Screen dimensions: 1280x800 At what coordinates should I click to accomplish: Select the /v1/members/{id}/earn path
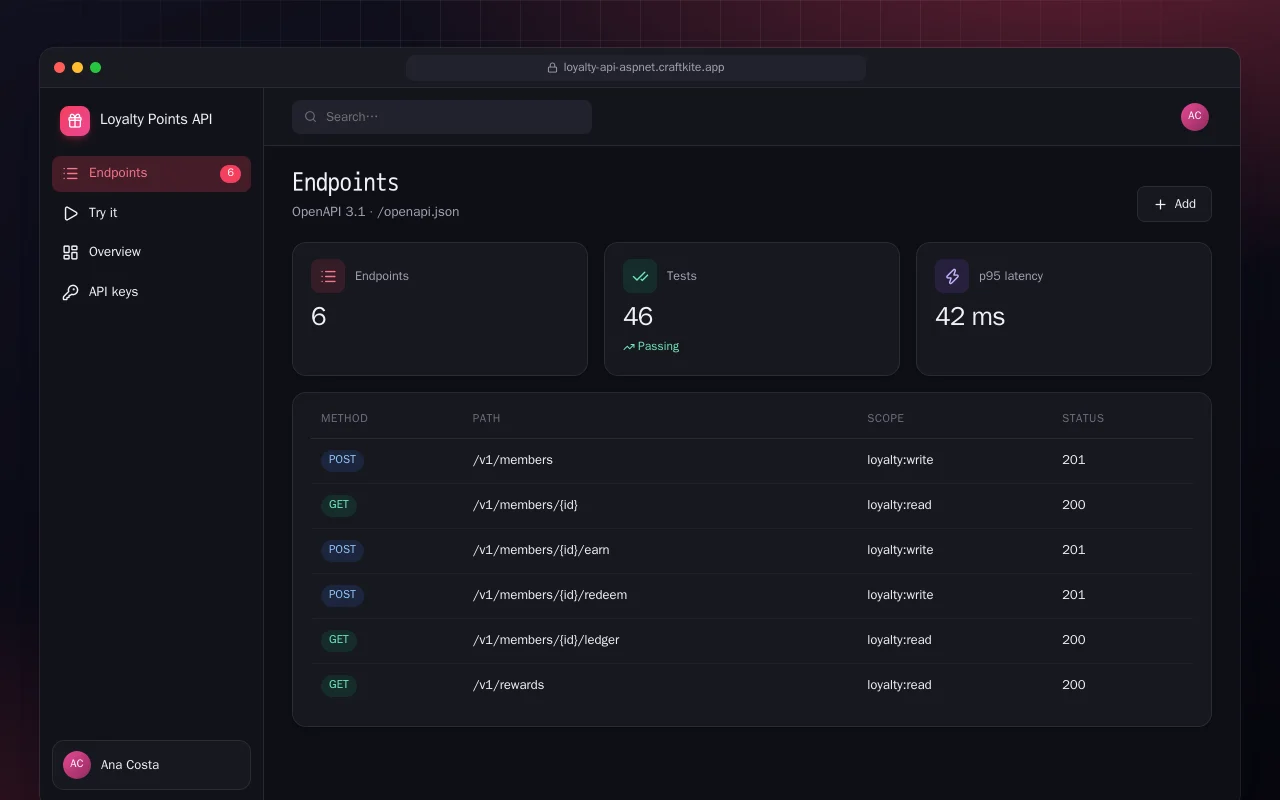(x=541, y=550)
